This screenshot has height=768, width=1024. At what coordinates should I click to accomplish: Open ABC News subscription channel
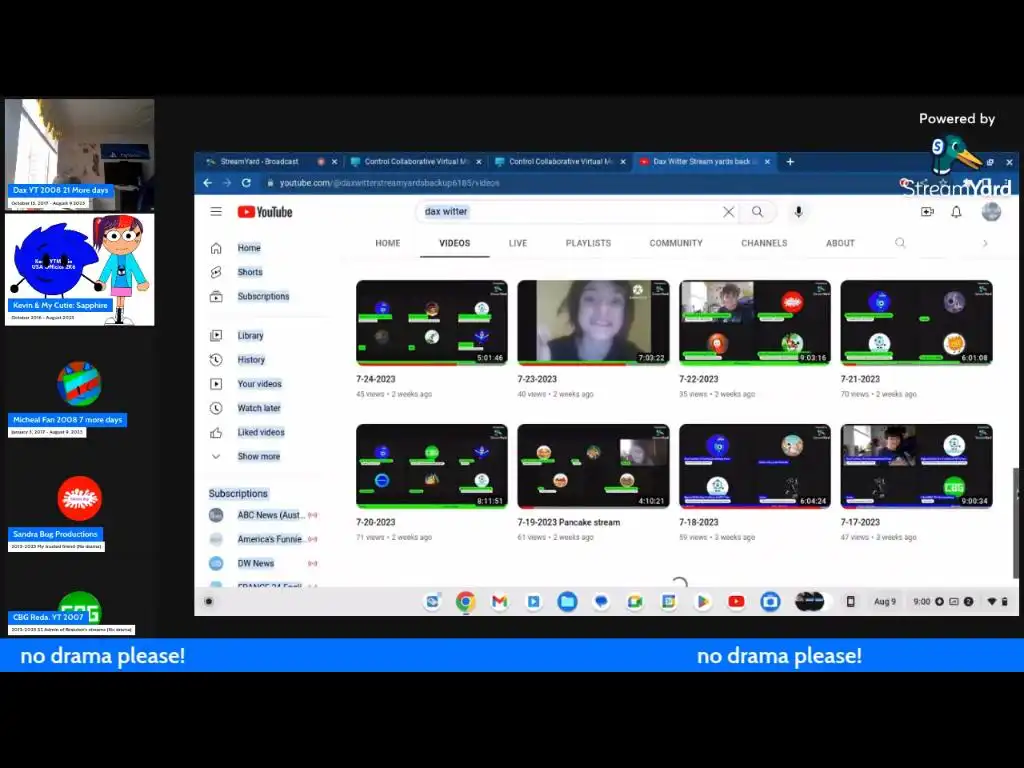[264, 515]
